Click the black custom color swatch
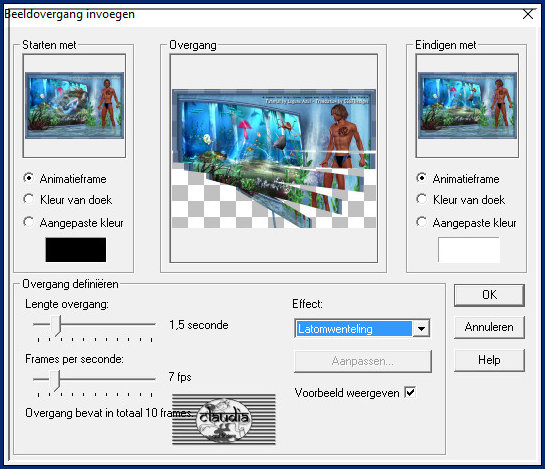The image size is (545, 469). 76,250
